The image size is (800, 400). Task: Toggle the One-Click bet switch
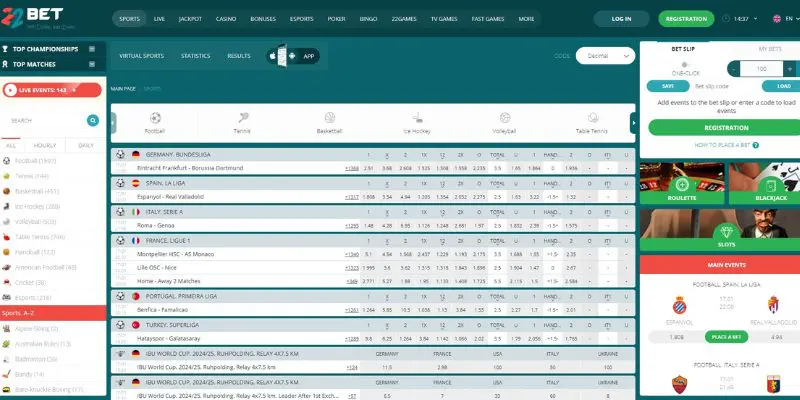tap(685, 64)
